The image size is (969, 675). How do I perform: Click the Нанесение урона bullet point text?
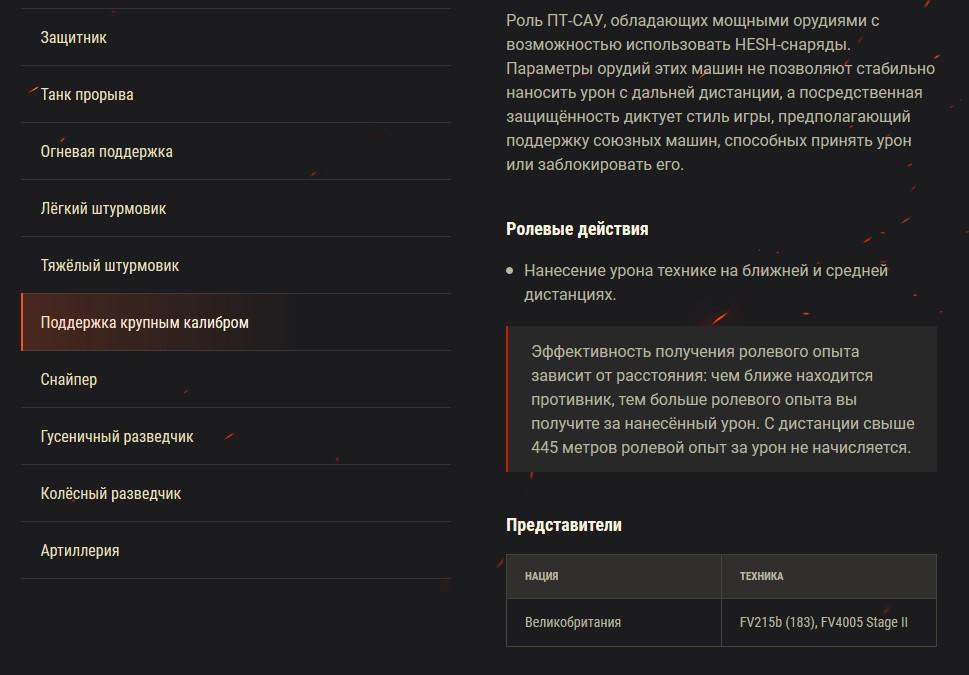click(705, 282)
